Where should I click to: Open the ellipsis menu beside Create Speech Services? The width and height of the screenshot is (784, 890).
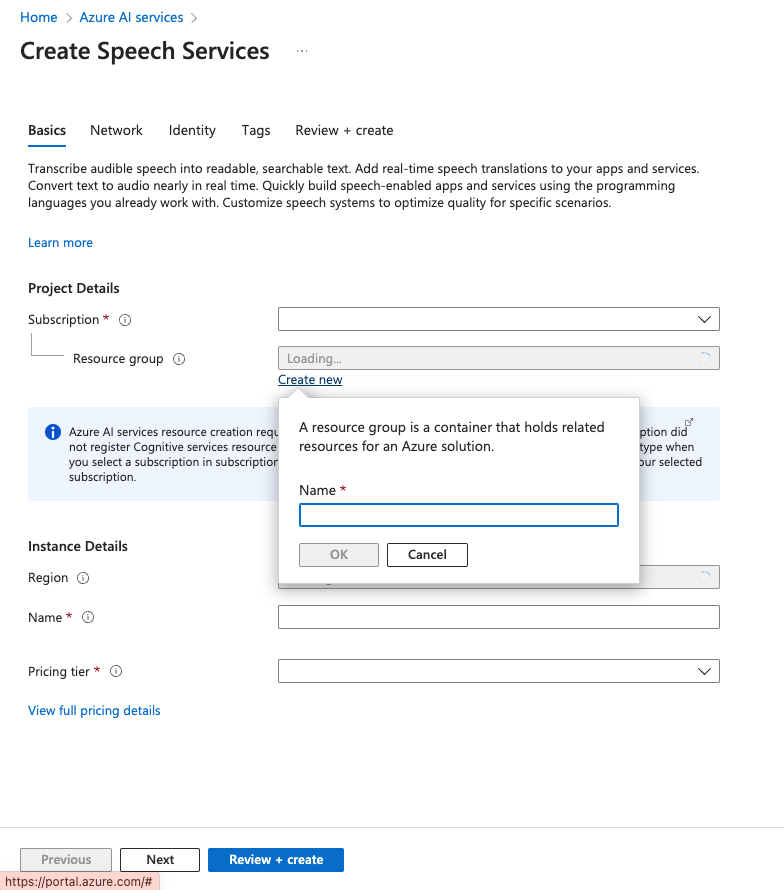[302, 51]
